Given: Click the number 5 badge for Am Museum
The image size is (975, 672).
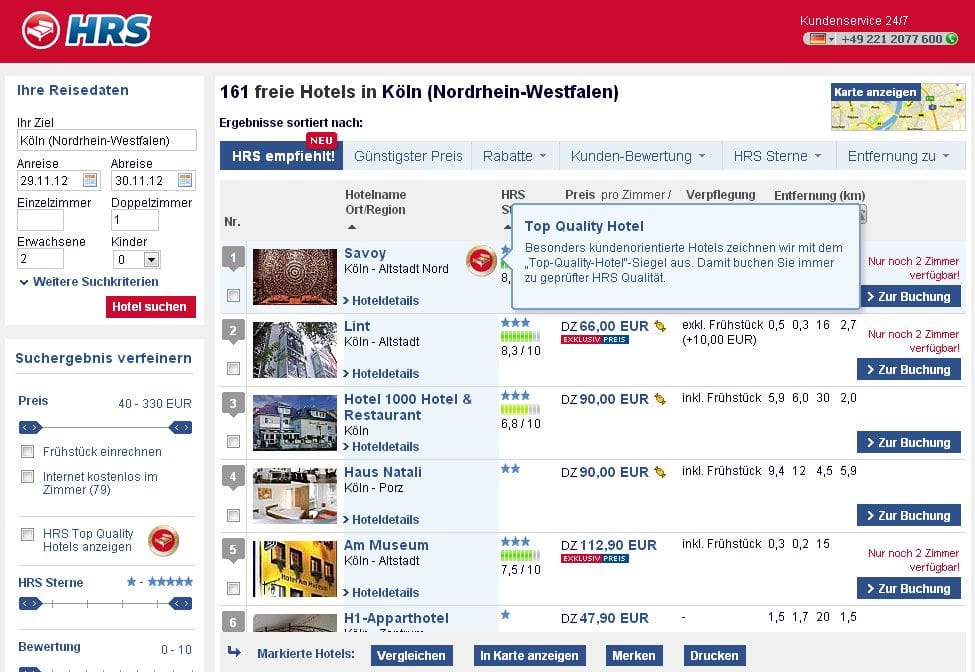Looking at the screenshot, I should coord(233,550).
